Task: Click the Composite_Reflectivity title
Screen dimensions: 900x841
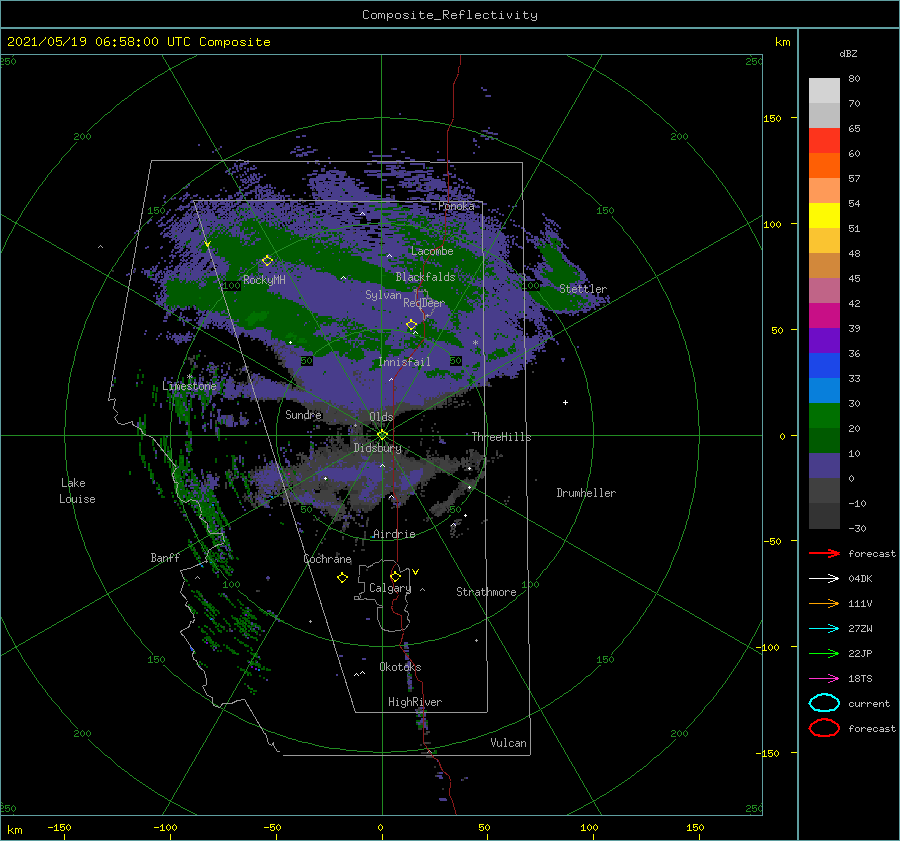Action: pyautogui.click(x=450, y=15)
